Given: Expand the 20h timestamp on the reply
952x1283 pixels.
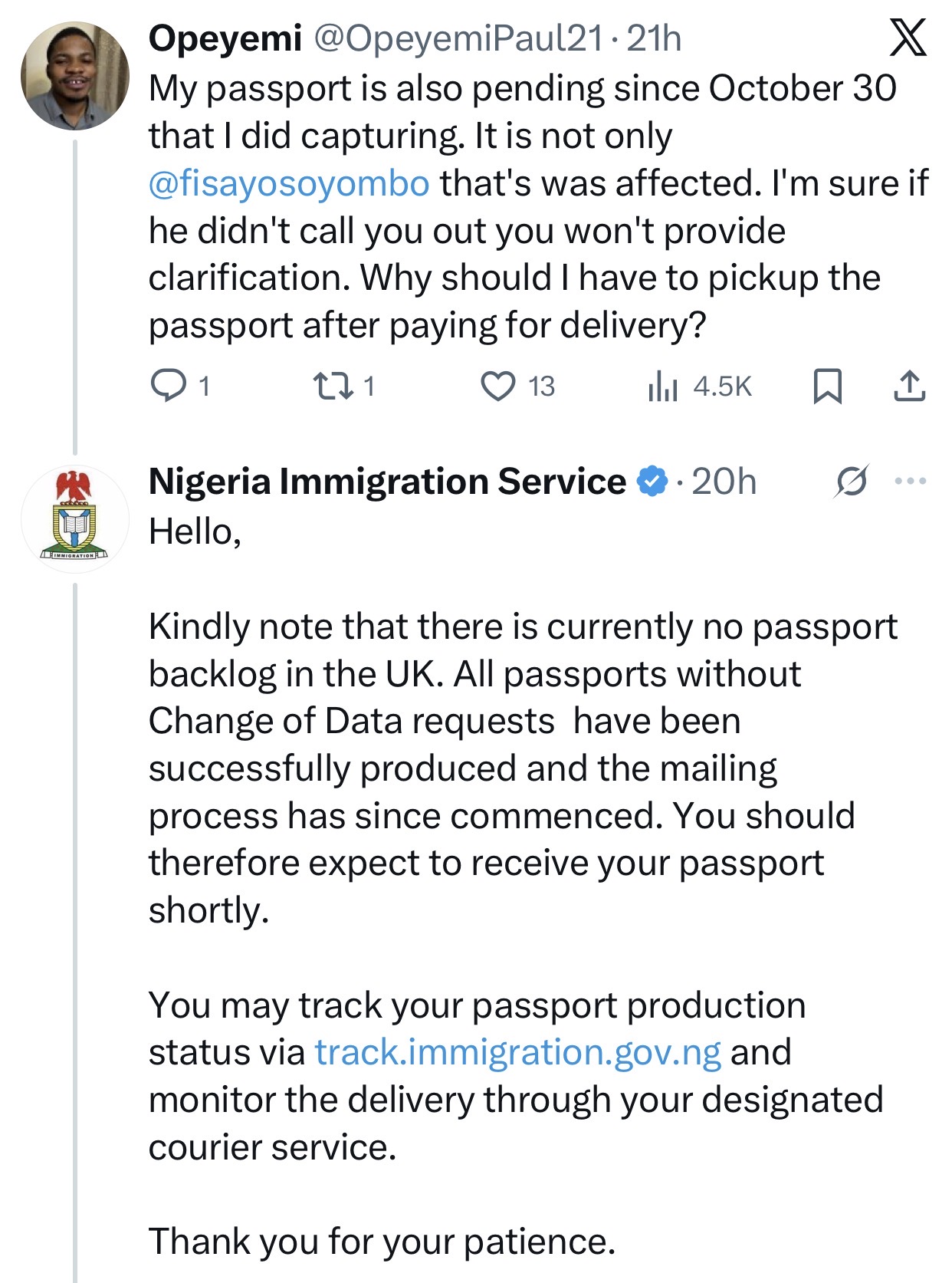Looking at the screenshot, I should 727,482.
